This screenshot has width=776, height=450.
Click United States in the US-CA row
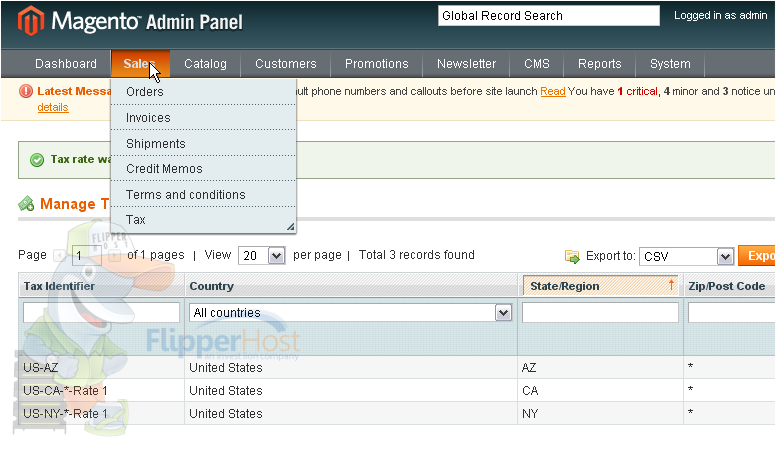[226, 391]
